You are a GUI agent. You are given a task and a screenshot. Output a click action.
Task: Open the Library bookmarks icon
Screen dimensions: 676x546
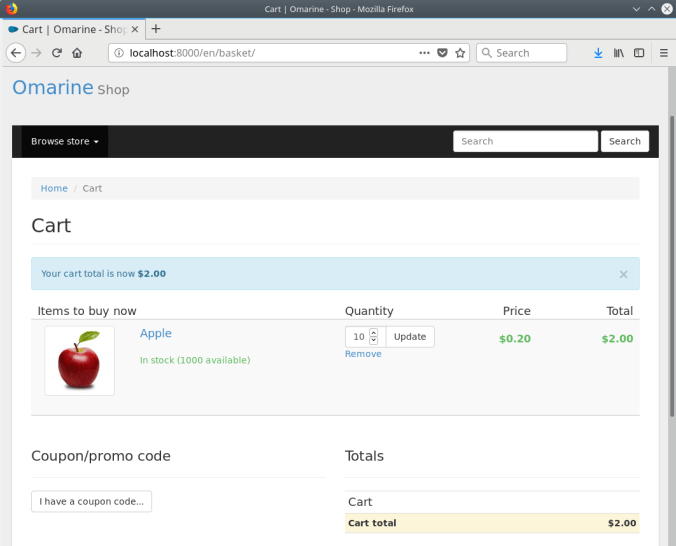tap(619, 53)
